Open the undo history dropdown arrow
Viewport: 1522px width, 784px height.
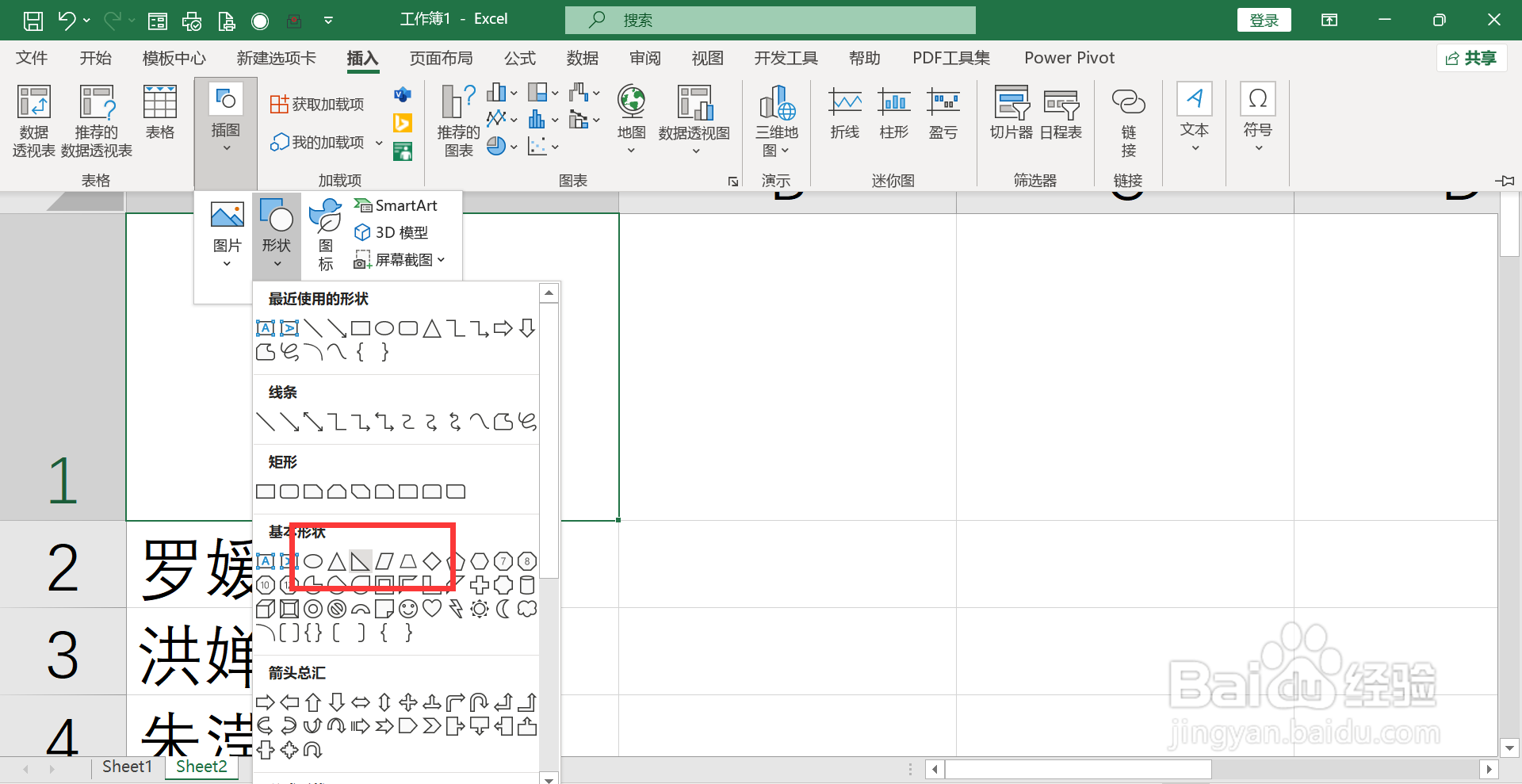(86, 21)
